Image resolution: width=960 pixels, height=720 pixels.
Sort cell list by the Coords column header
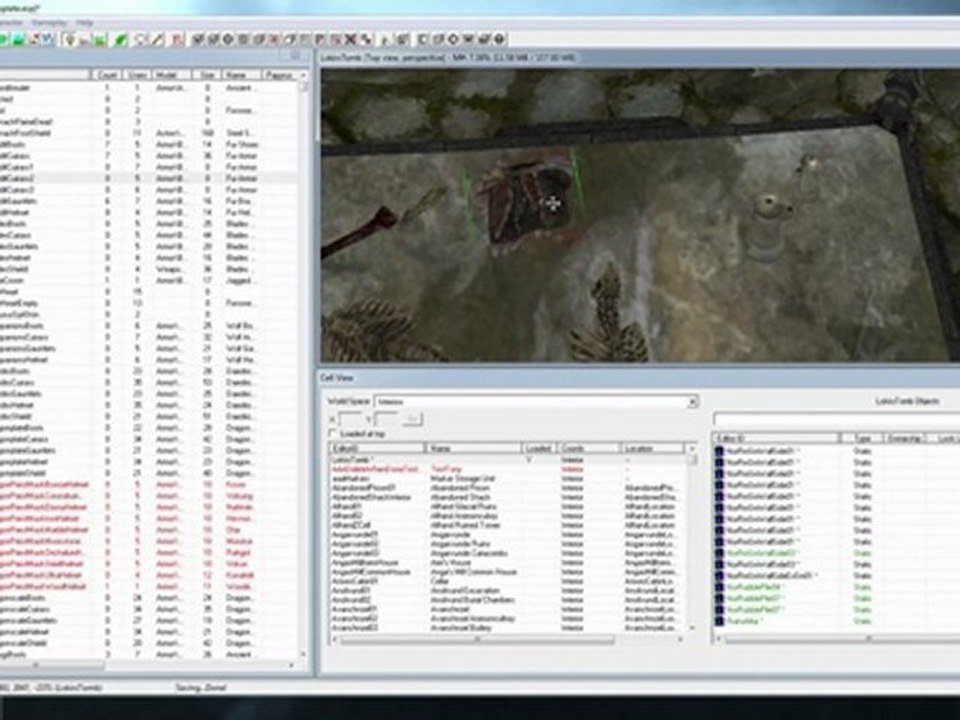click(x=590, y=449)
